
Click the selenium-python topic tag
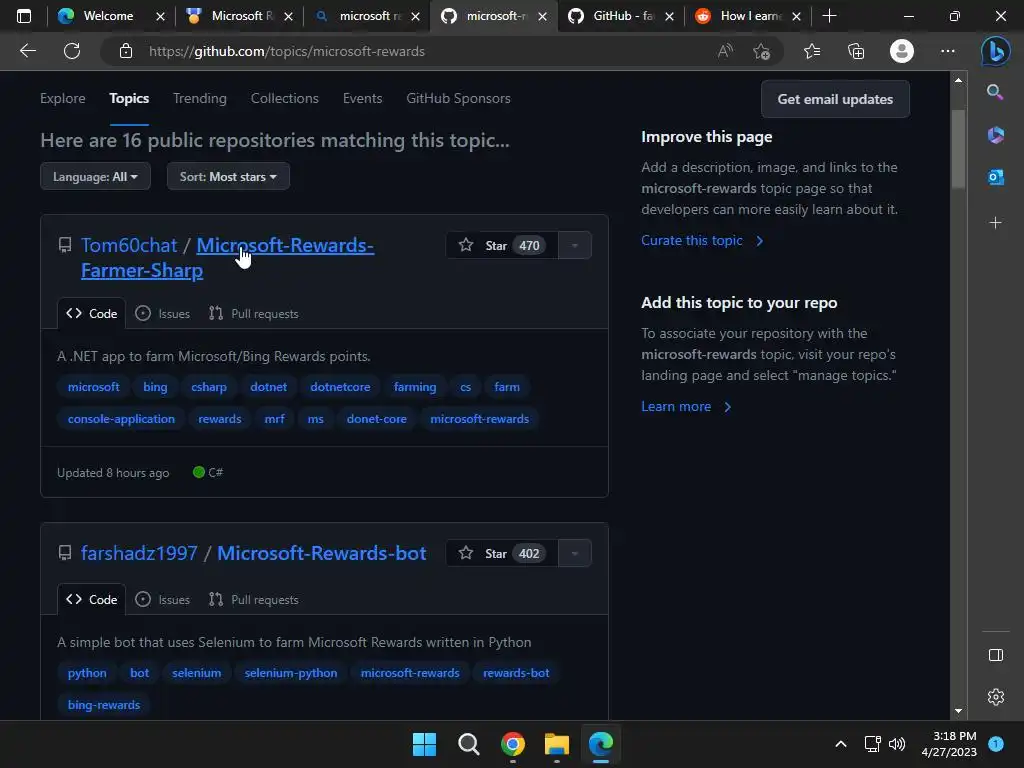[x=291, y=673]
